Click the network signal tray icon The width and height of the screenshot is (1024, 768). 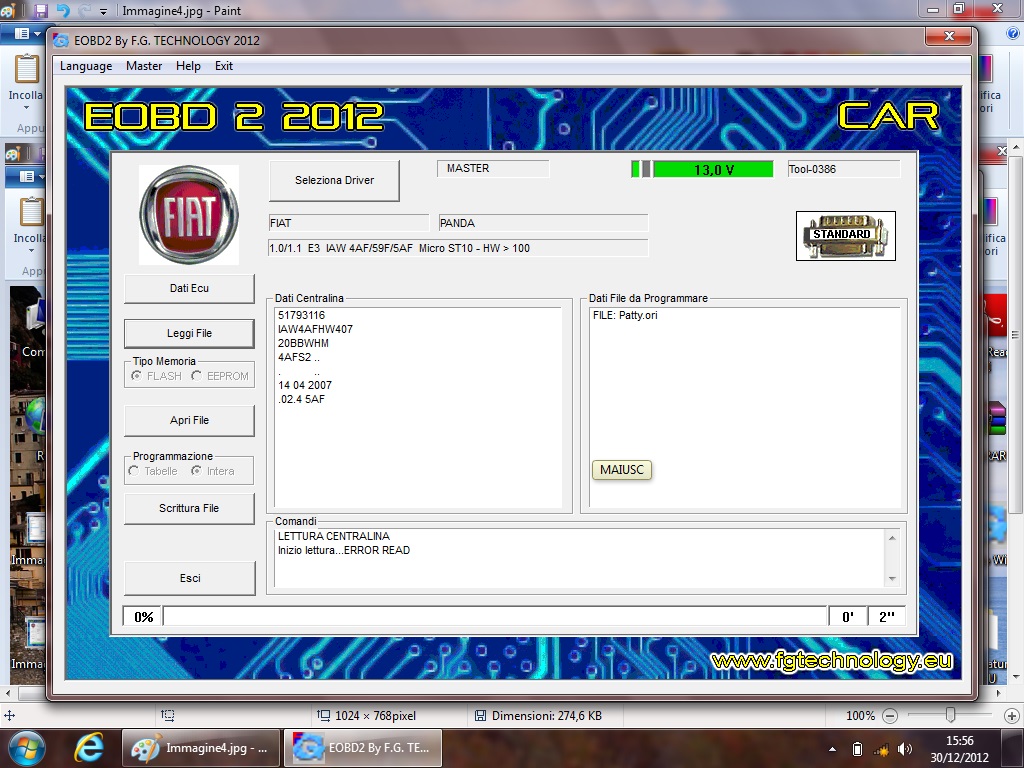(881, 750)
